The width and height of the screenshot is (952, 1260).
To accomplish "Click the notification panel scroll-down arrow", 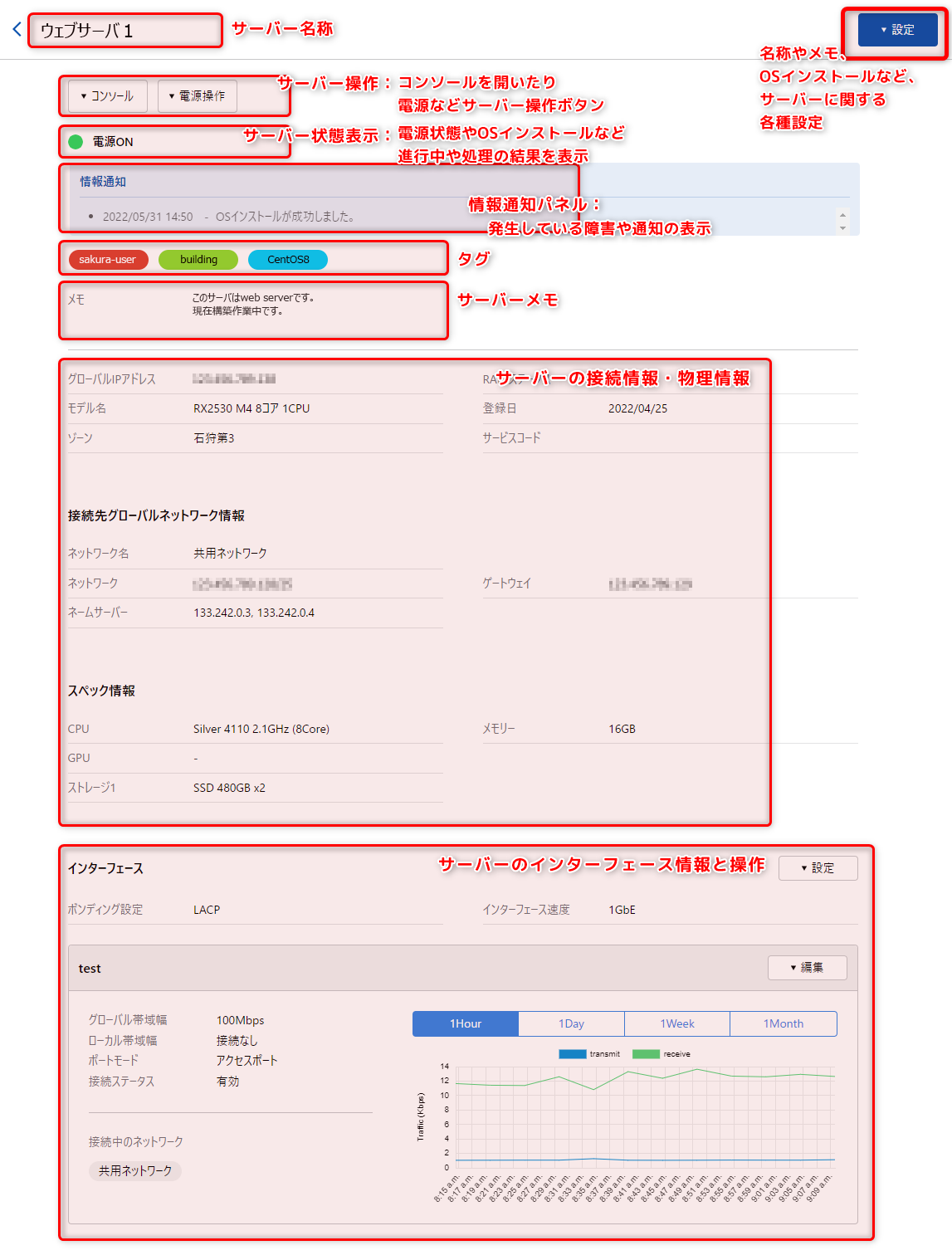I will (x=843, y=227).
